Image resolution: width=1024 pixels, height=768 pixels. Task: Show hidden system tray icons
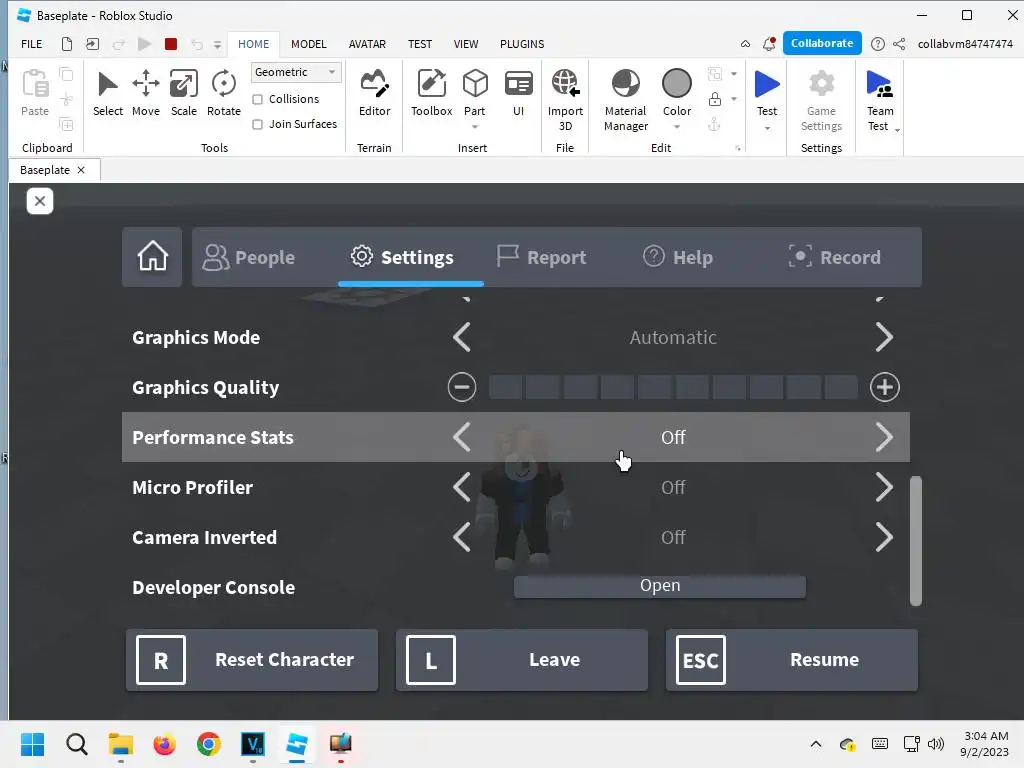816,744
